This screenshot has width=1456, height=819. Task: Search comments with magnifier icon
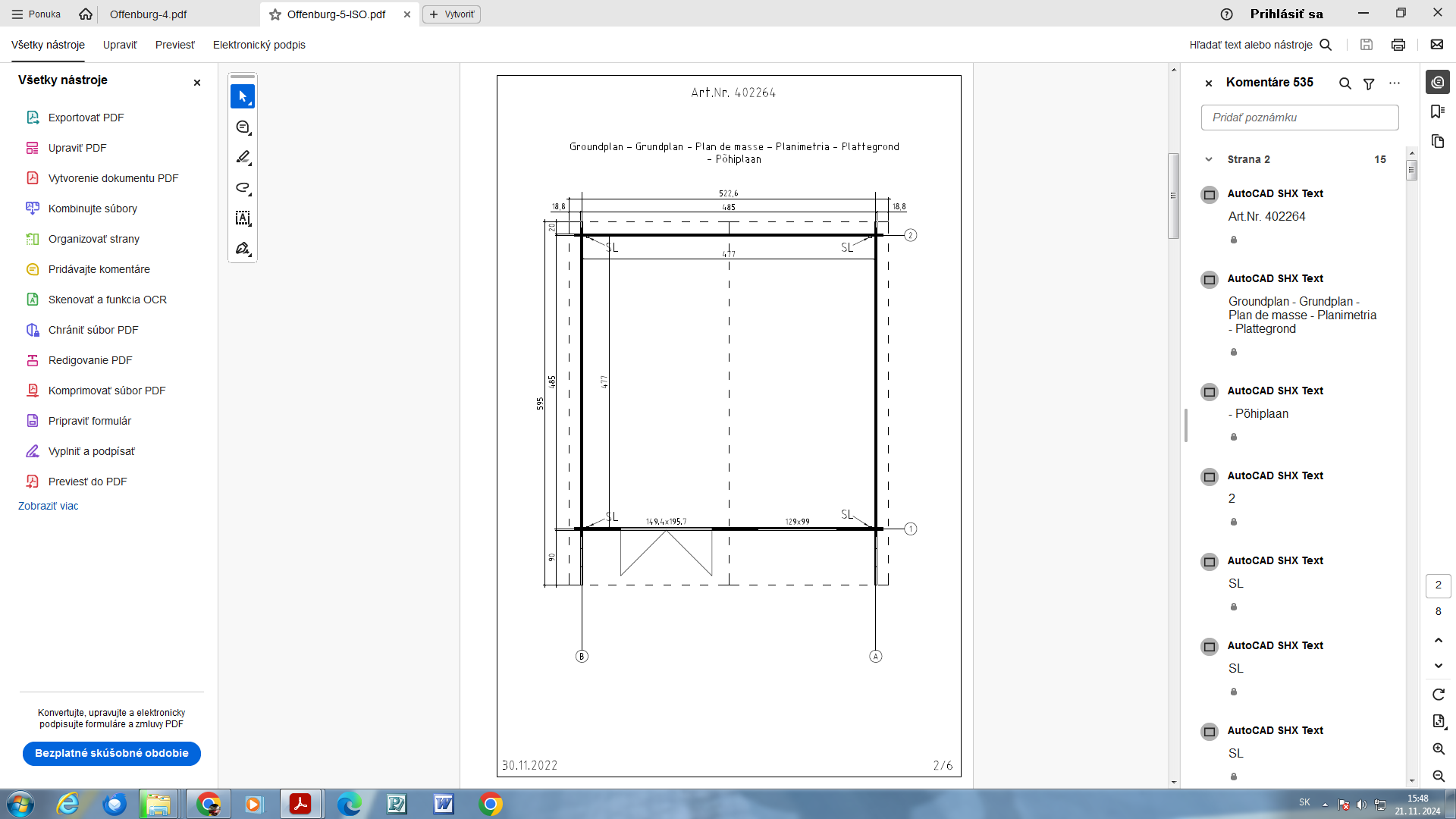click(x=1345, y=83)
